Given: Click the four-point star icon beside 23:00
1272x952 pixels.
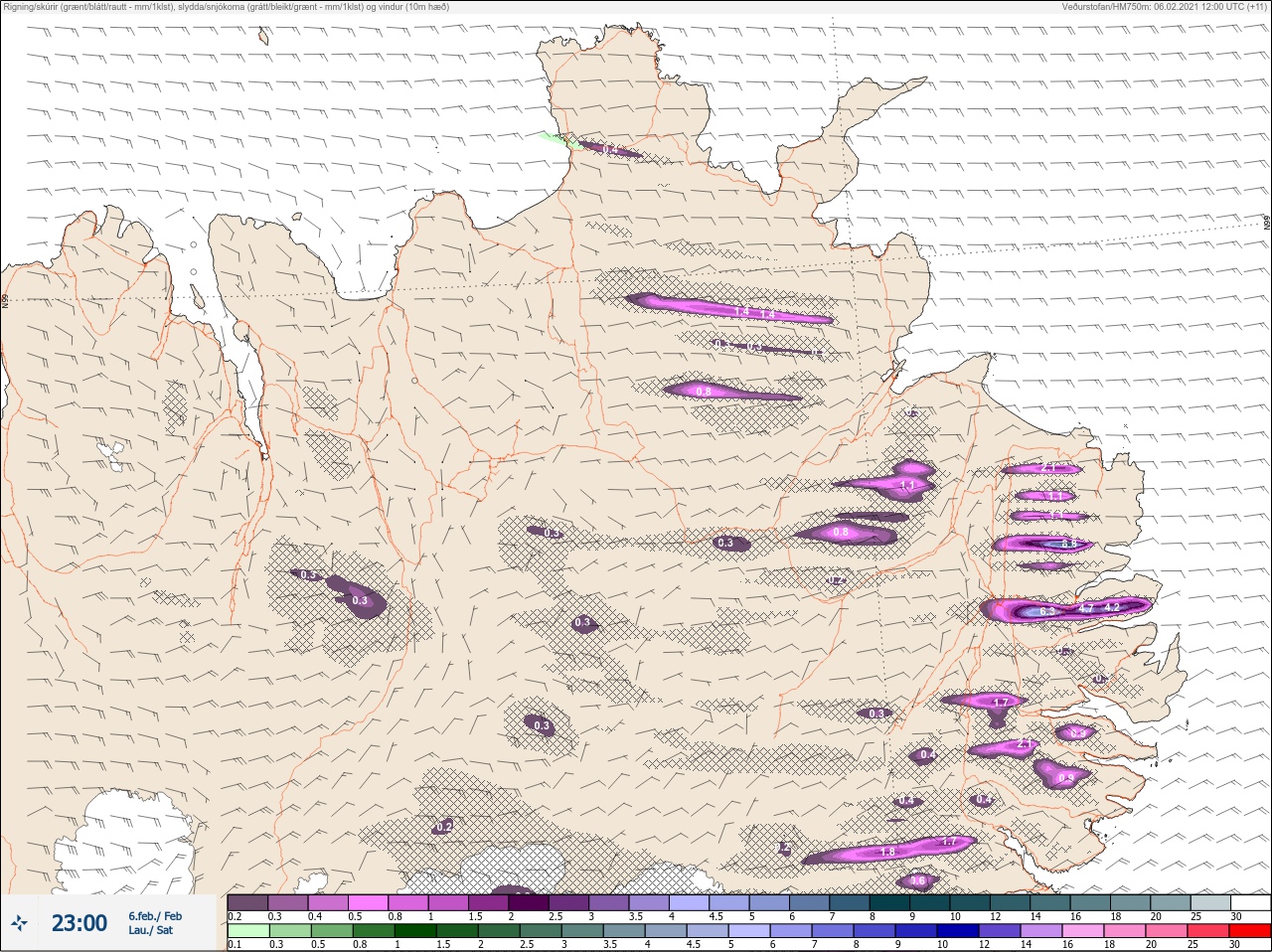Looking at the screenshot, I should 19,923.
